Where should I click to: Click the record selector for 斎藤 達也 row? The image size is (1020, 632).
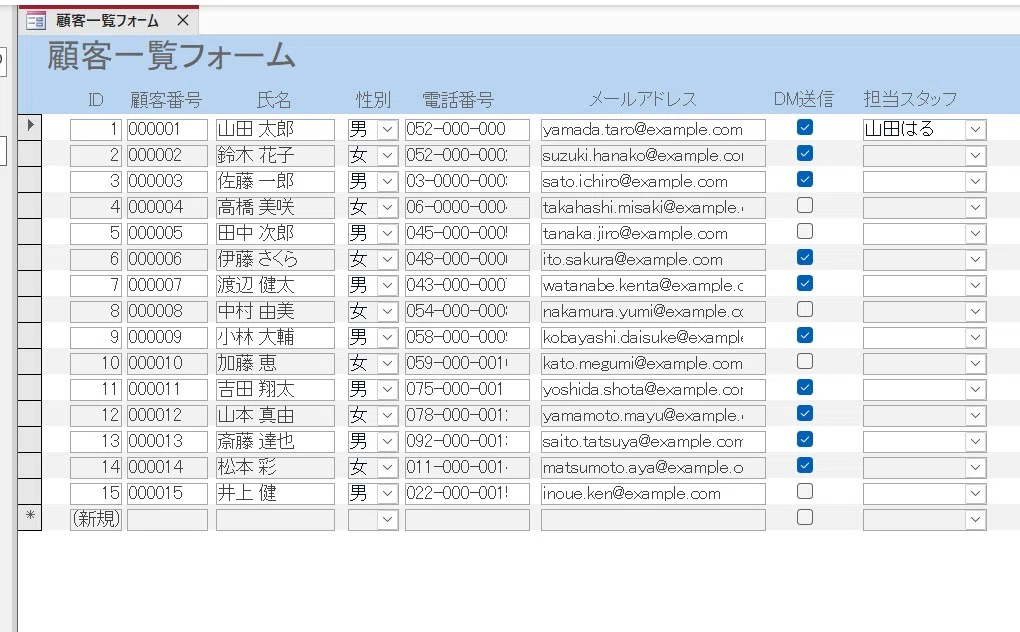(30, 441)
